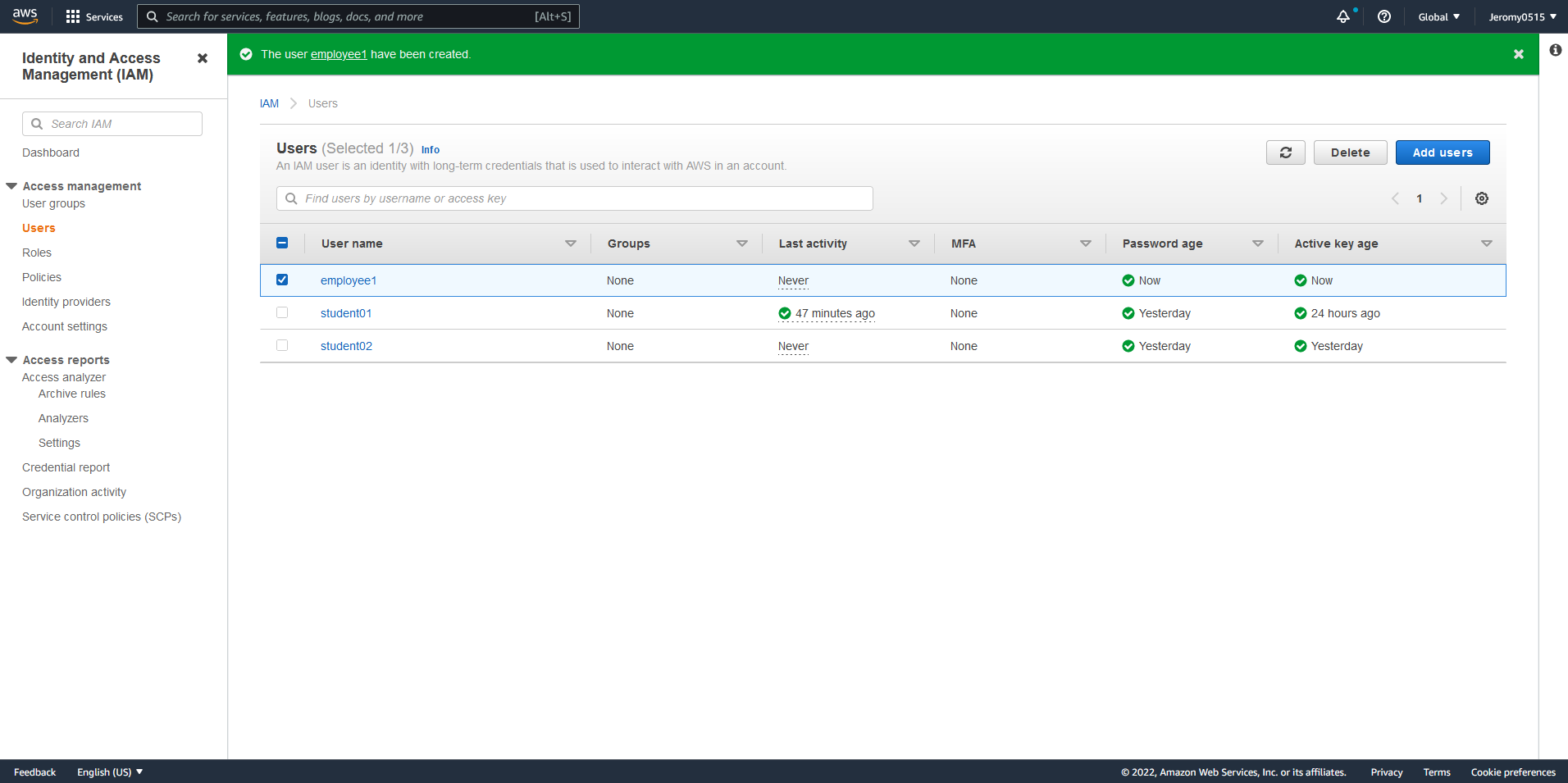Viewport: 1568px width, 783px height.
Task: Open Identity providers in the sidebar
Action: [x=66, y=302]
